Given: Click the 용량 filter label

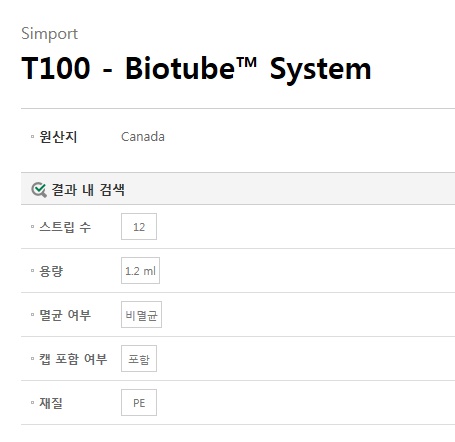Looking at the screenshot, I should click(51, 271).
